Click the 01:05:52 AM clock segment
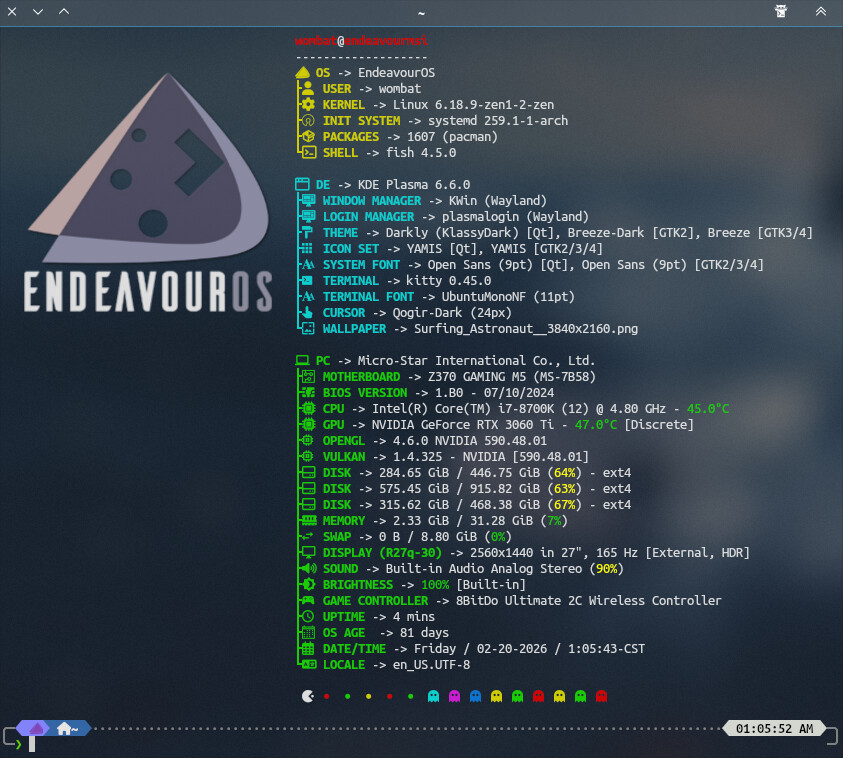This screenshot has height=758, width=843. (774, 729)
